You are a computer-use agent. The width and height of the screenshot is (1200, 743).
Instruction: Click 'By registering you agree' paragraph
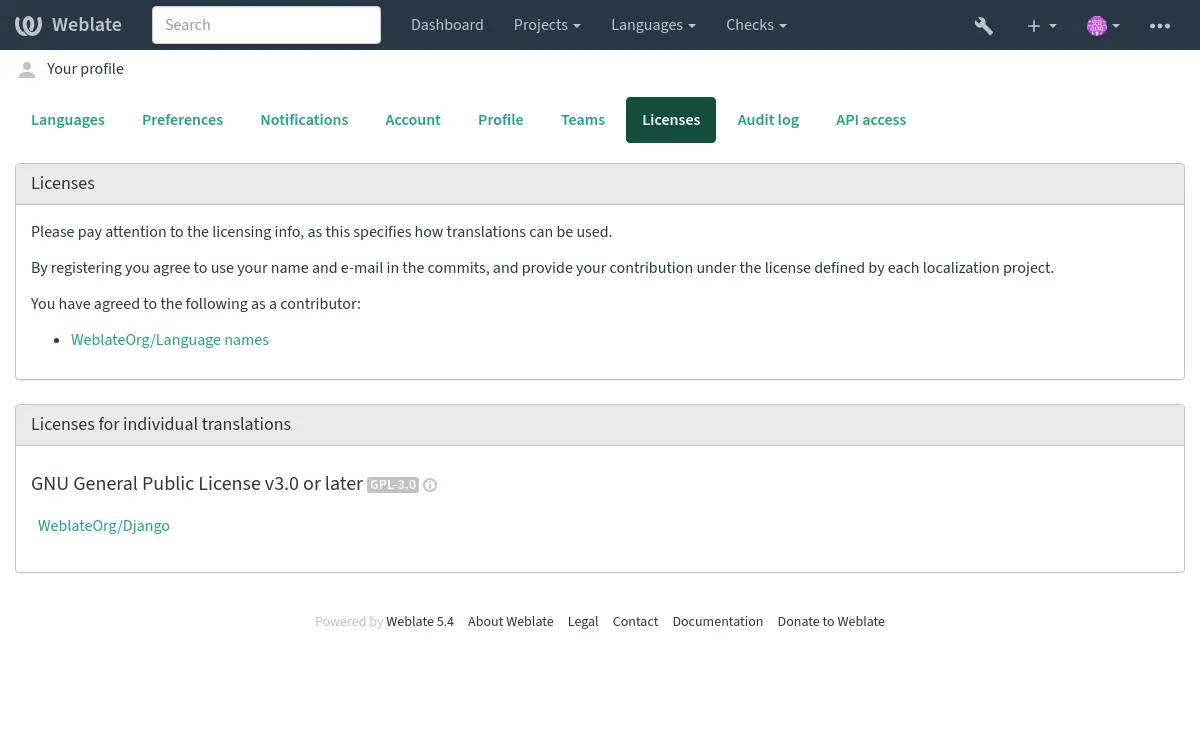click(542, 268)
